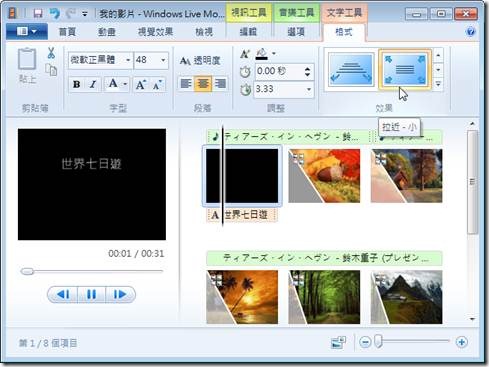Switch to the 首頁 tab
This screenshot has height=367, width=489.
point(67,32)
